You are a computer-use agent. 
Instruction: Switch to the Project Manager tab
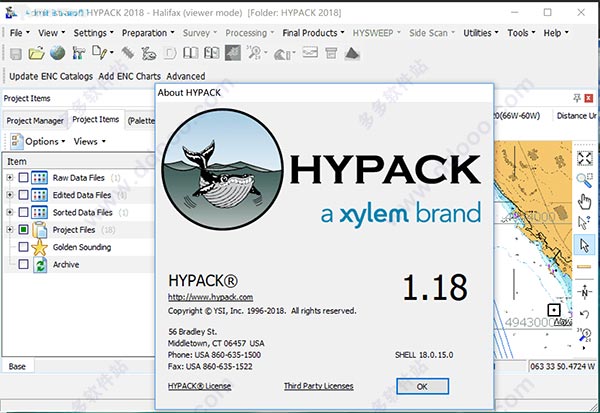point(35,121)
